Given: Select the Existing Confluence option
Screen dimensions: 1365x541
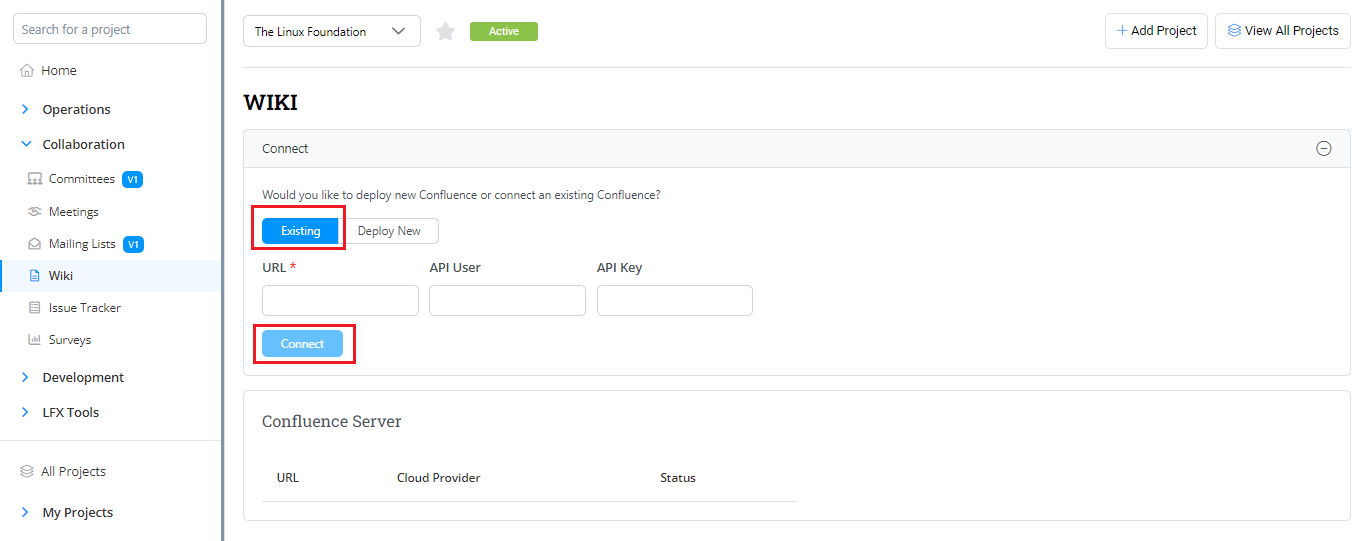Looking at the screenshot, I should point(300,231).
